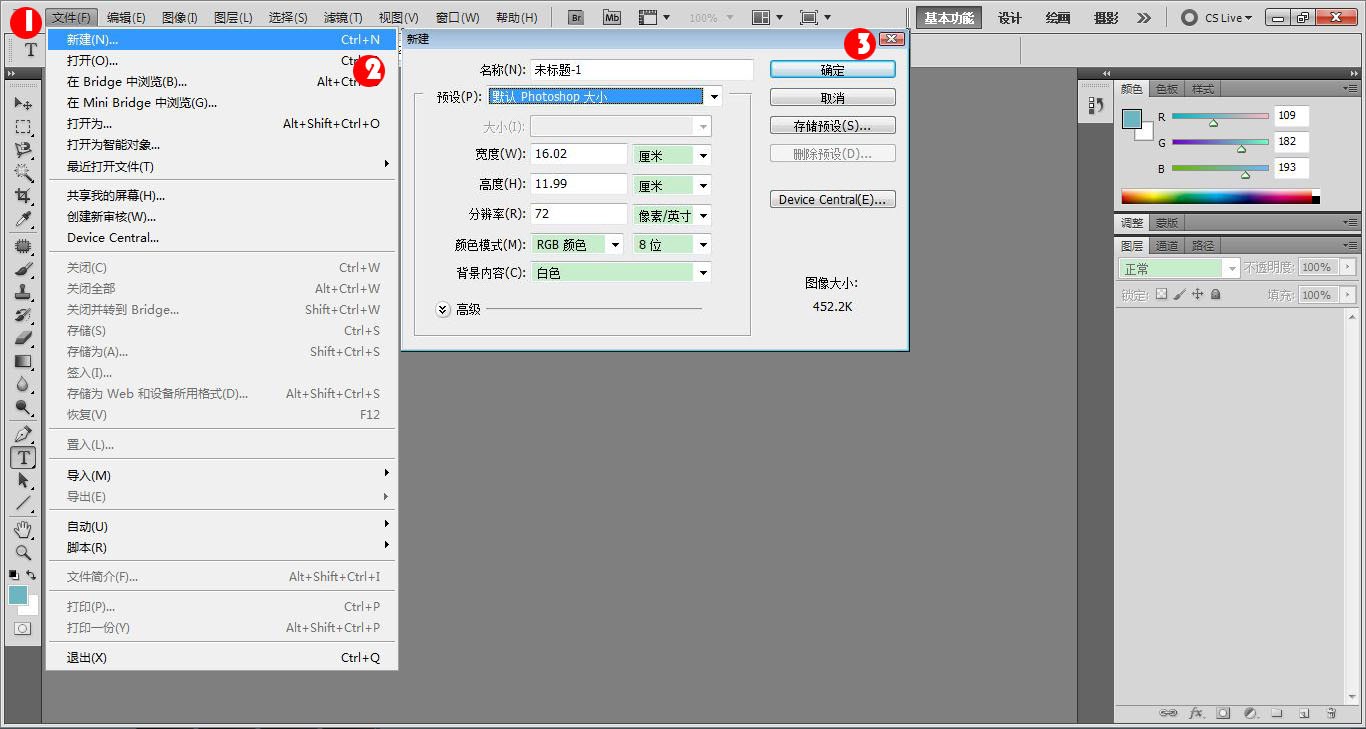Select the Eyedropper tool

click(23, 219)
